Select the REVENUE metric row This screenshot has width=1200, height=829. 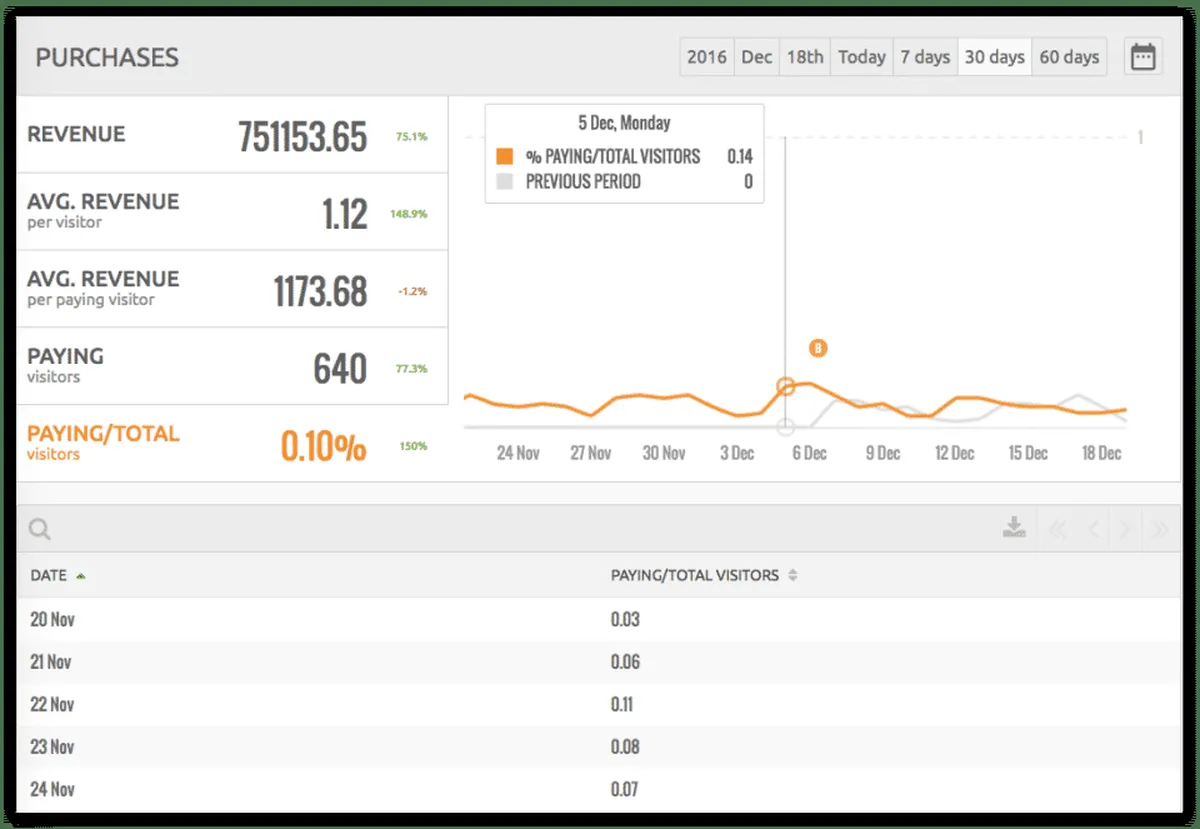[232, 135]
